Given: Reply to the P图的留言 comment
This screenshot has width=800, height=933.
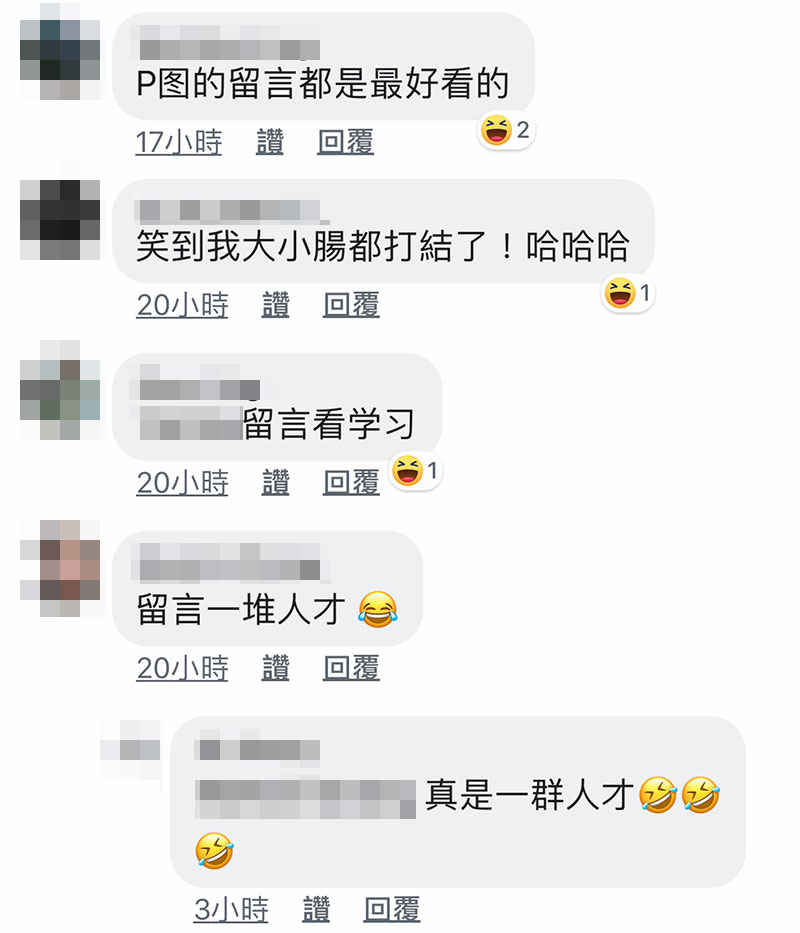Looking at the screenshot, I should (x=346, y=142).
